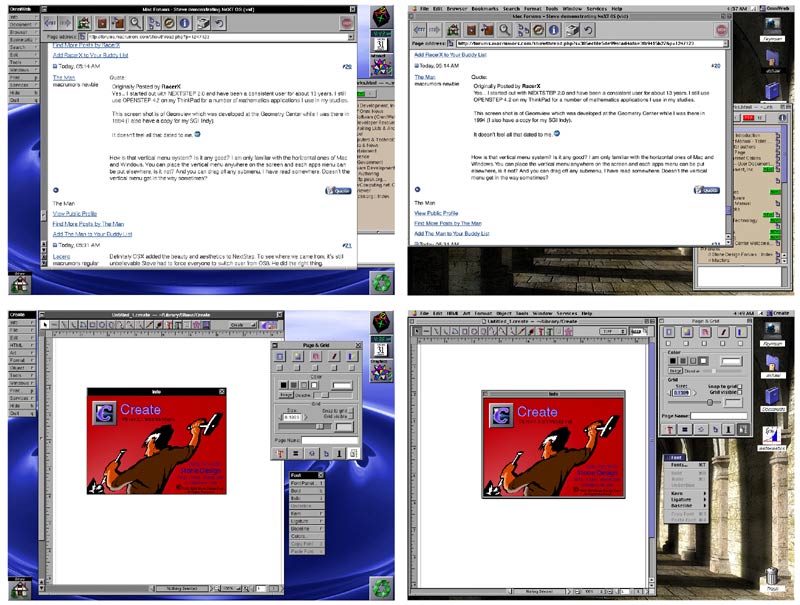Tick checkbox under first icon in bottom-right Page & Grid
The image size is (800, 605).
pos(669,343)
